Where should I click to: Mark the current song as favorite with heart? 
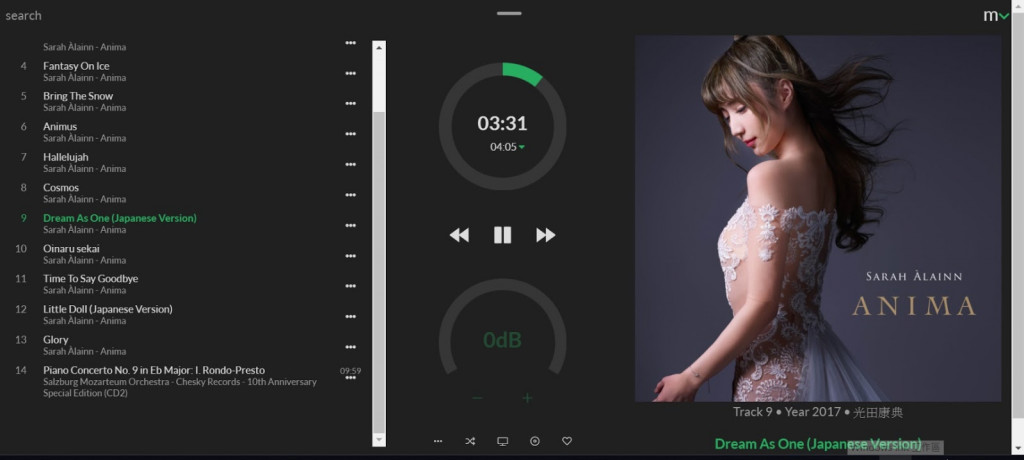point(567,441)
